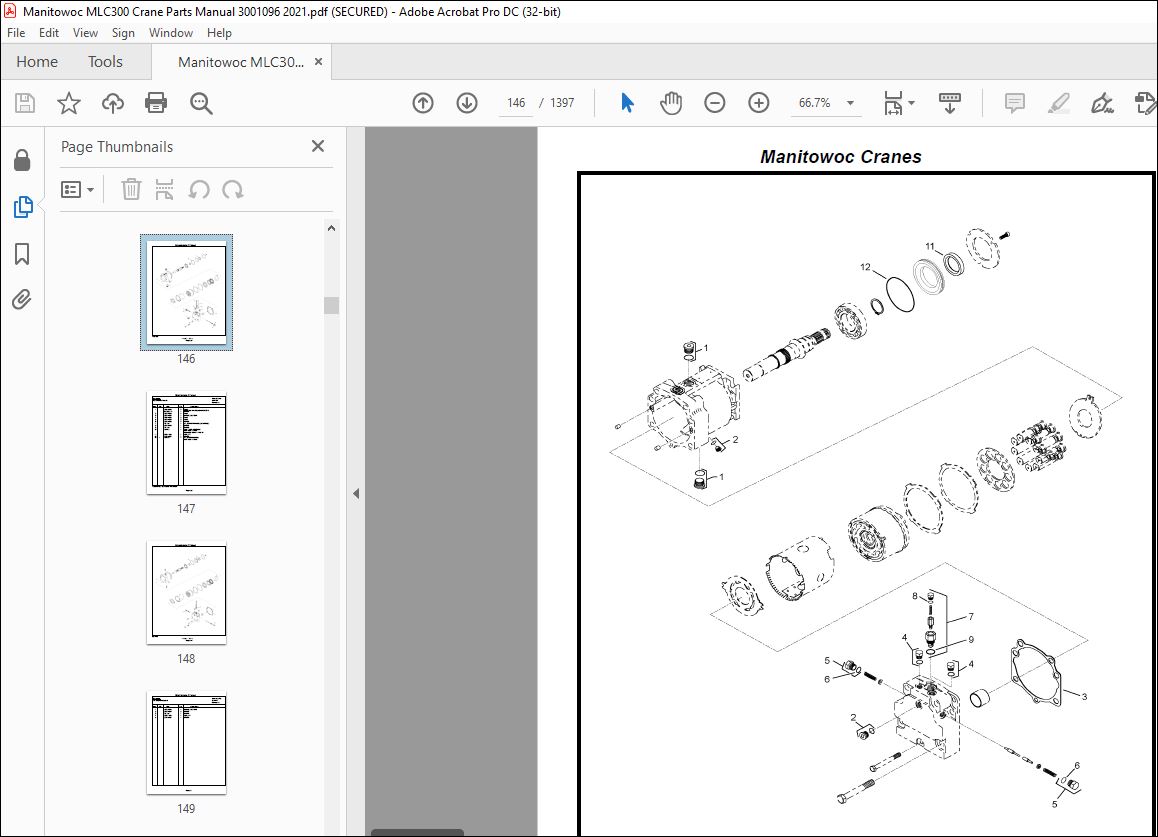Select page 146 thumbnail
This screenshot has height=837, width=1158.
point(186,293)
